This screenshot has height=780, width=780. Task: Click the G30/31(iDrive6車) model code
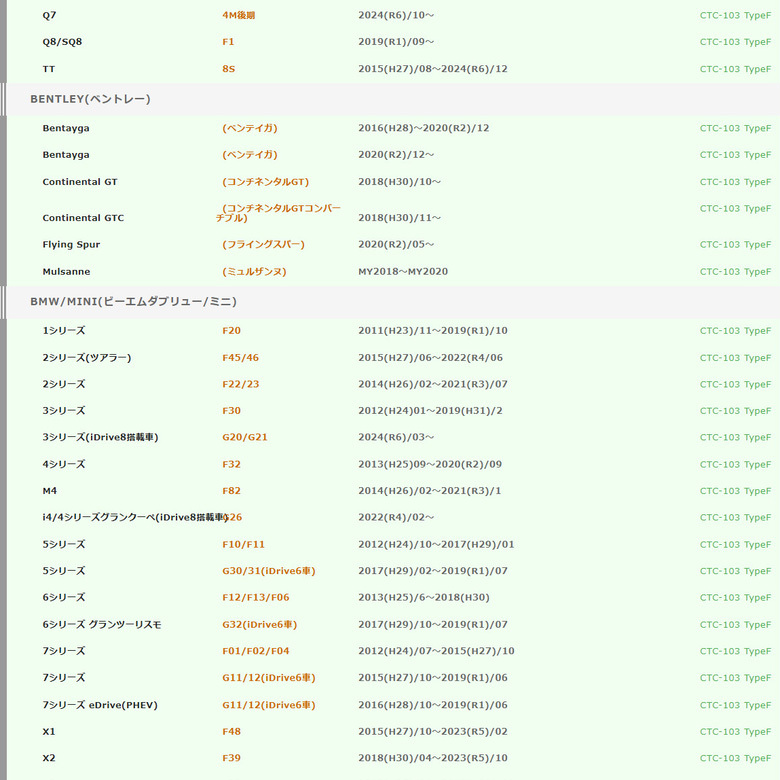click(269, 571)
